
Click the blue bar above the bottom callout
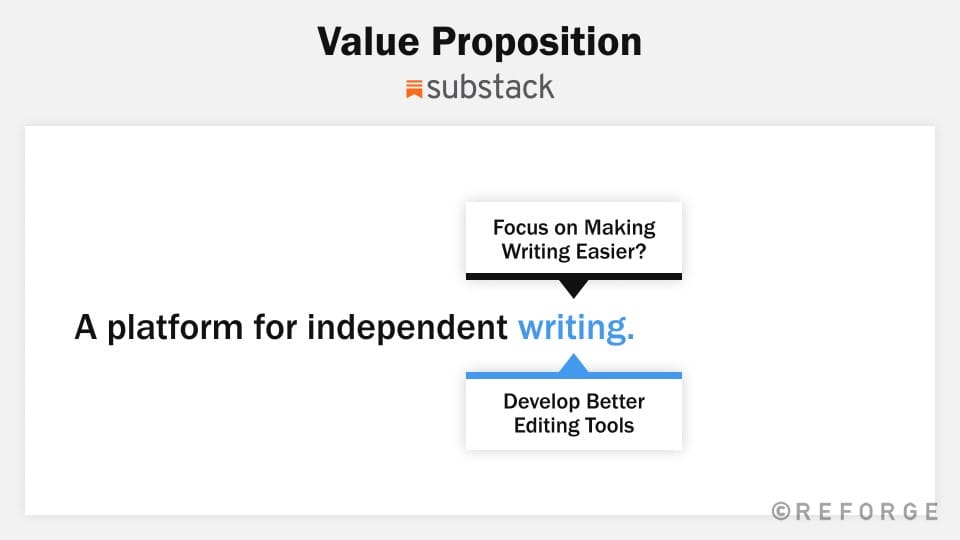pos(574,375)
